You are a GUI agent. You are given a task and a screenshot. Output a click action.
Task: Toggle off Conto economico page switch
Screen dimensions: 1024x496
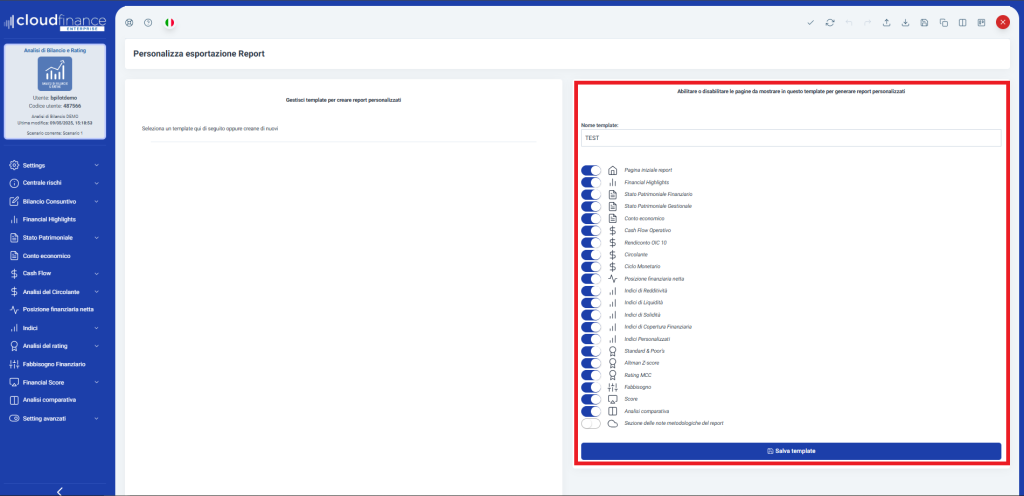(591, 219)
